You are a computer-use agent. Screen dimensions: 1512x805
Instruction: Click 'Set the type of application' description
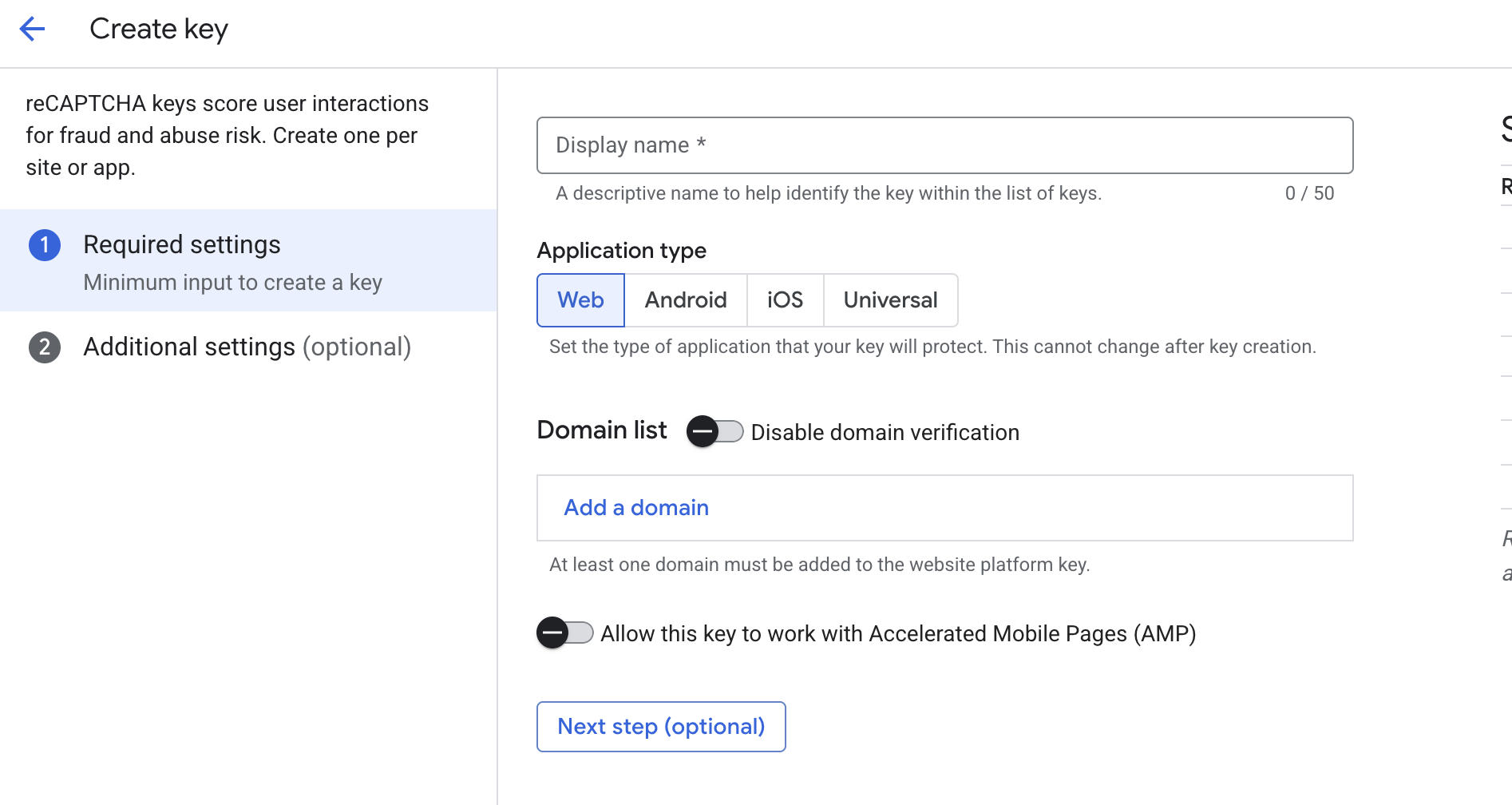pos(932,347)
